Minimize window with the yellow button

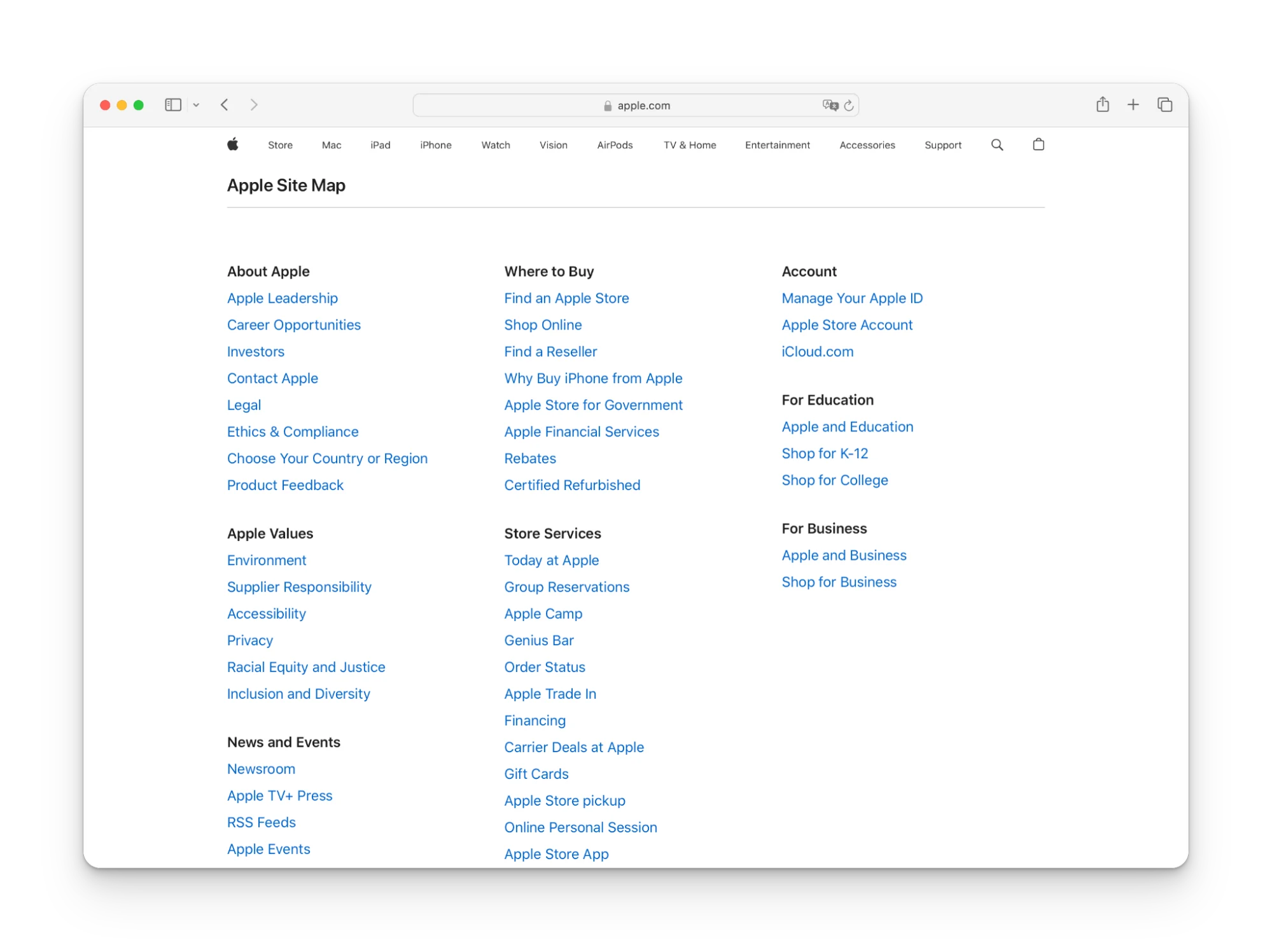(x=122, y=105)
